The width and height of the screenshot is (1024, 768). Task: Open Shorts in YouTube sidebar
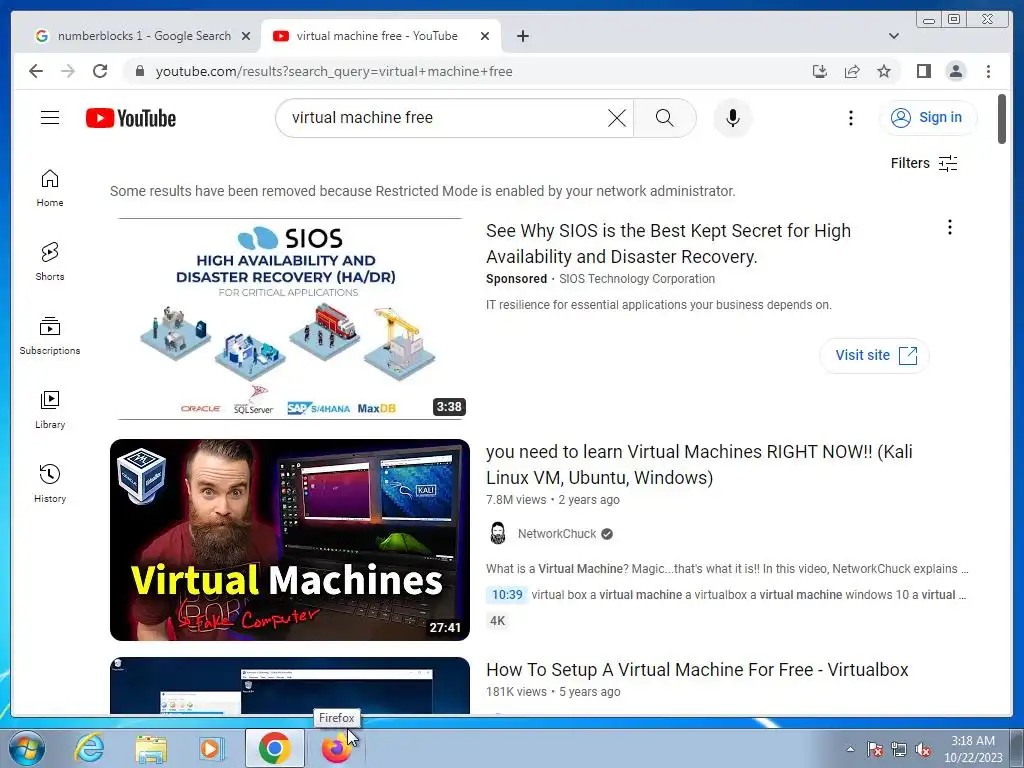[50, 262]
